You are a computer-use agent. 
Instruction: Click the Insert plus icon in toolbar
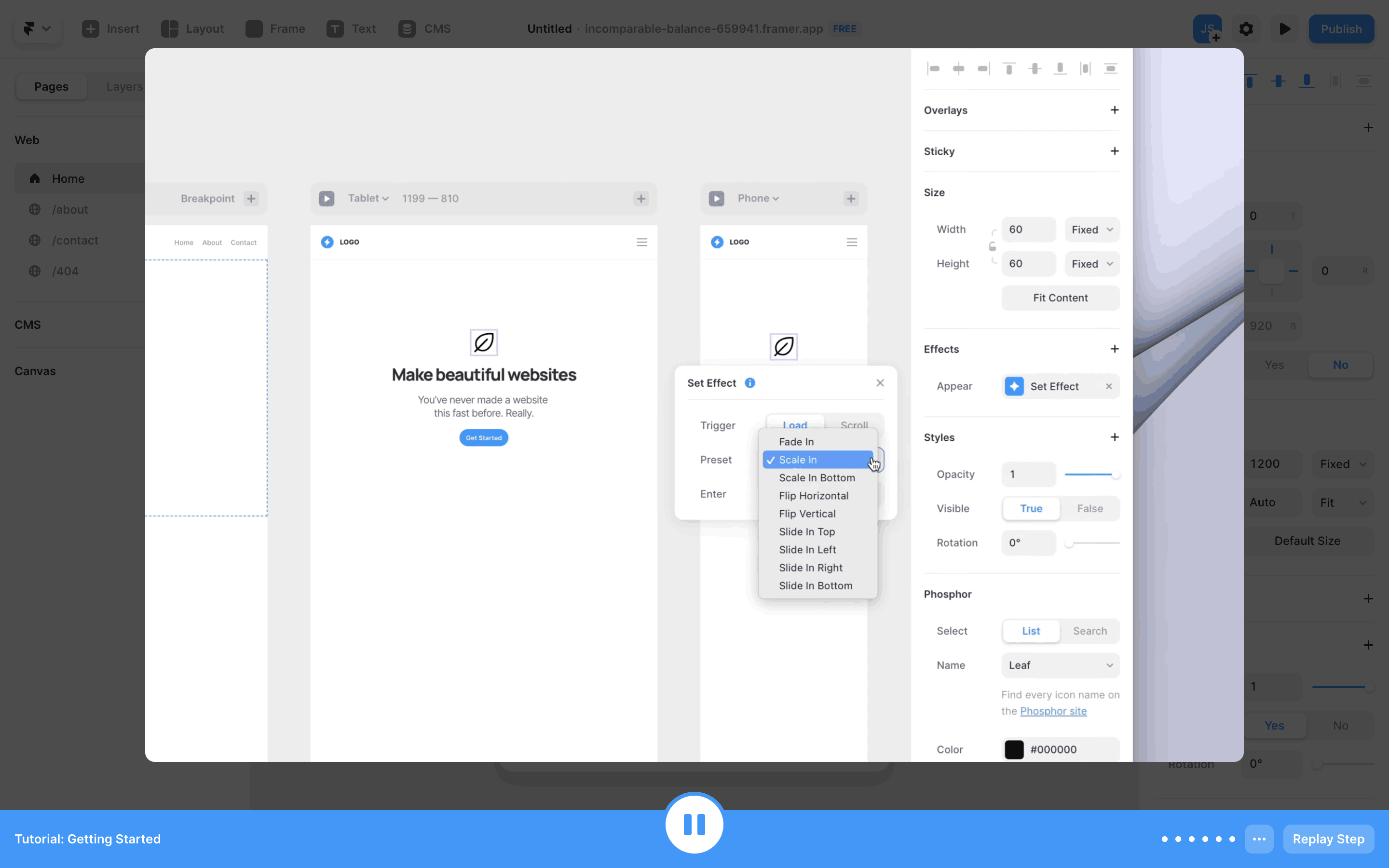coord(91,29)
